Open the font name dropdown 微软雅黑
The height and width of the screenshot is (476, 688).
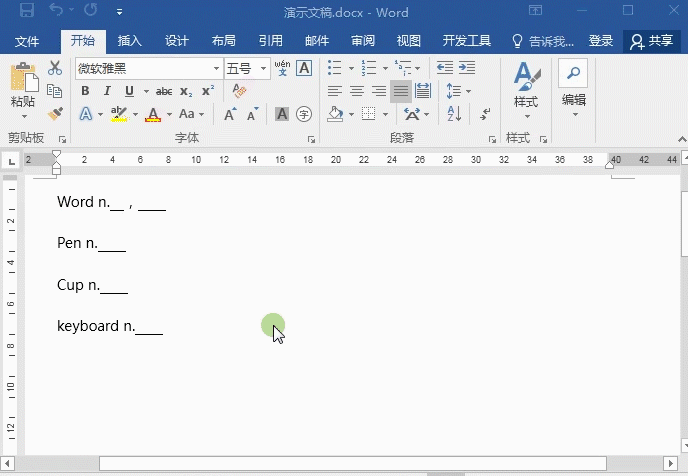coord(216,68)
